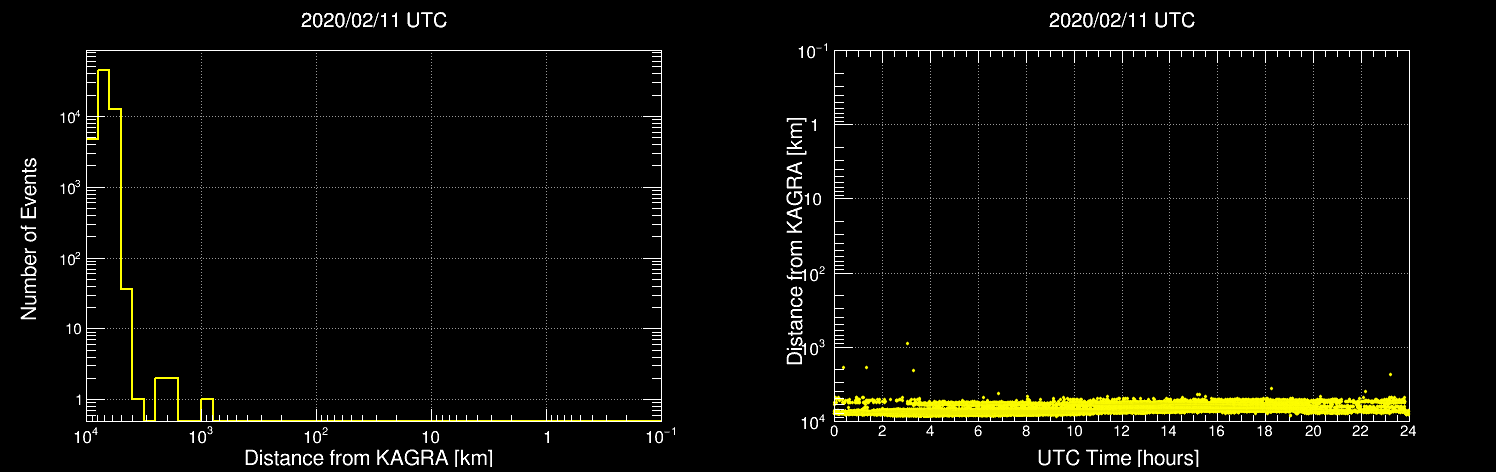The image size is (1496, 472).
Task: Click the 20 tick on UTC Time axis
Action: (1313, 431)
